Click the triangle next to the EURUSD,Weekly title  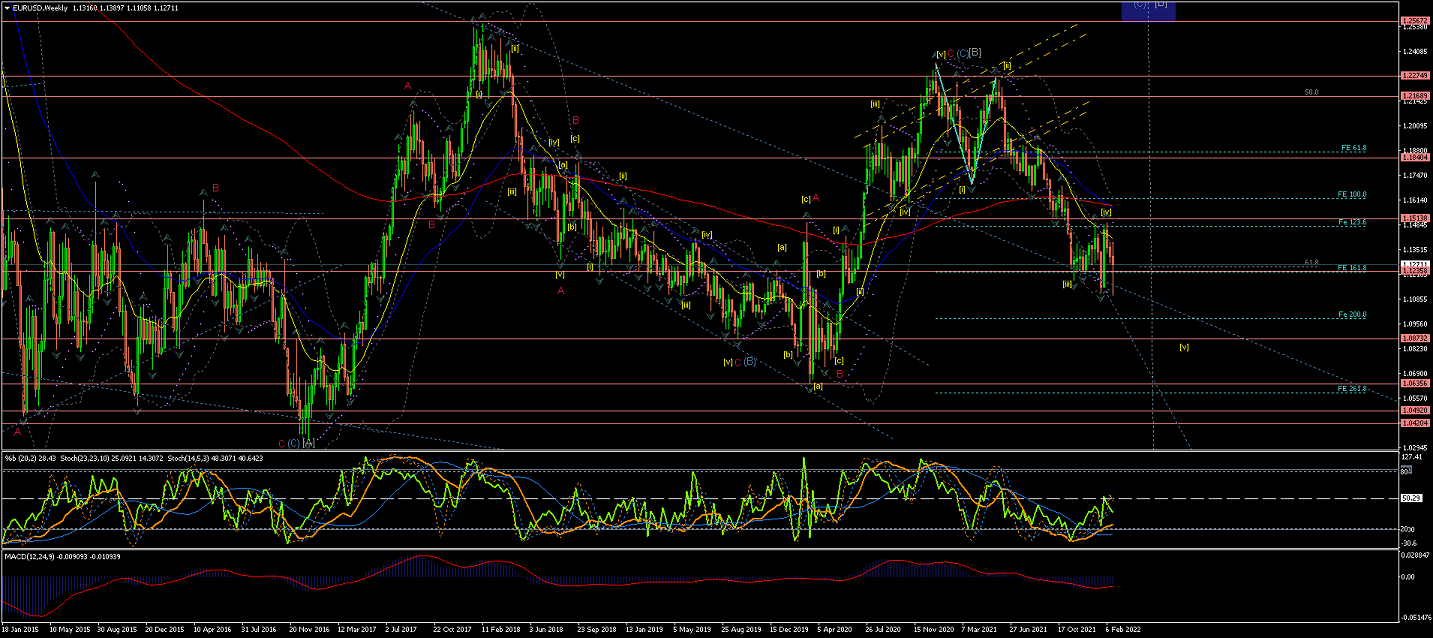(6, 6)
